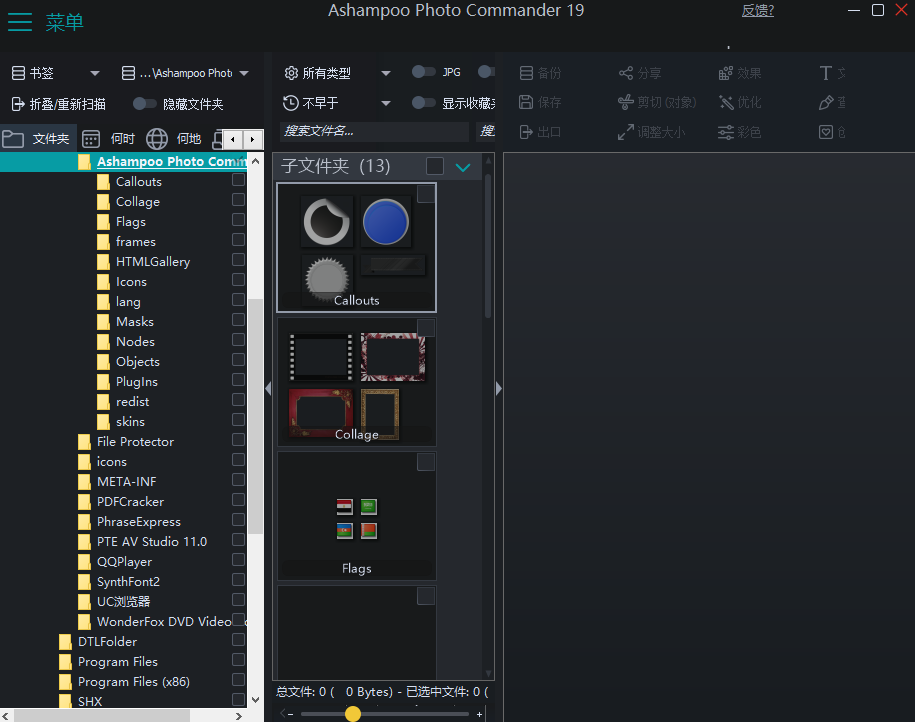915x722 pixels.
Task: Open the Flags subfolder thumbnail
Action: point(357,516)
